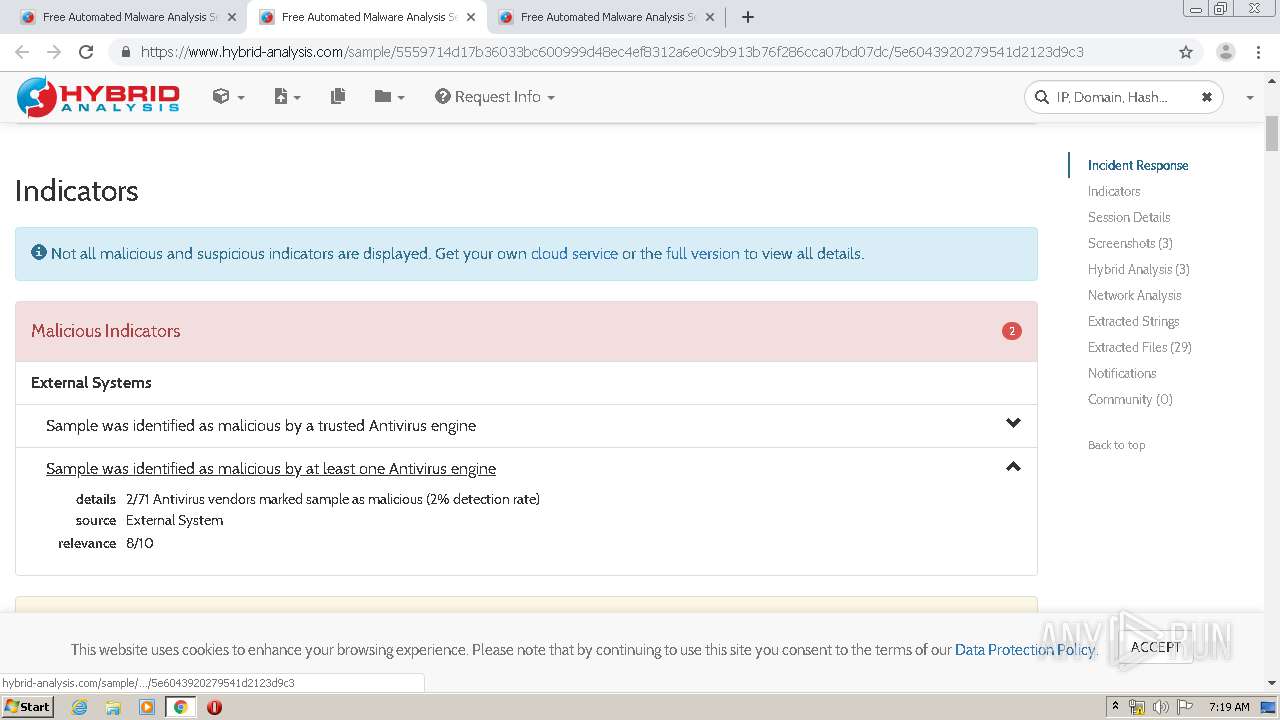Click the padlock site info icon
This screenshot has height=720, width=1280.
point(125,52)
